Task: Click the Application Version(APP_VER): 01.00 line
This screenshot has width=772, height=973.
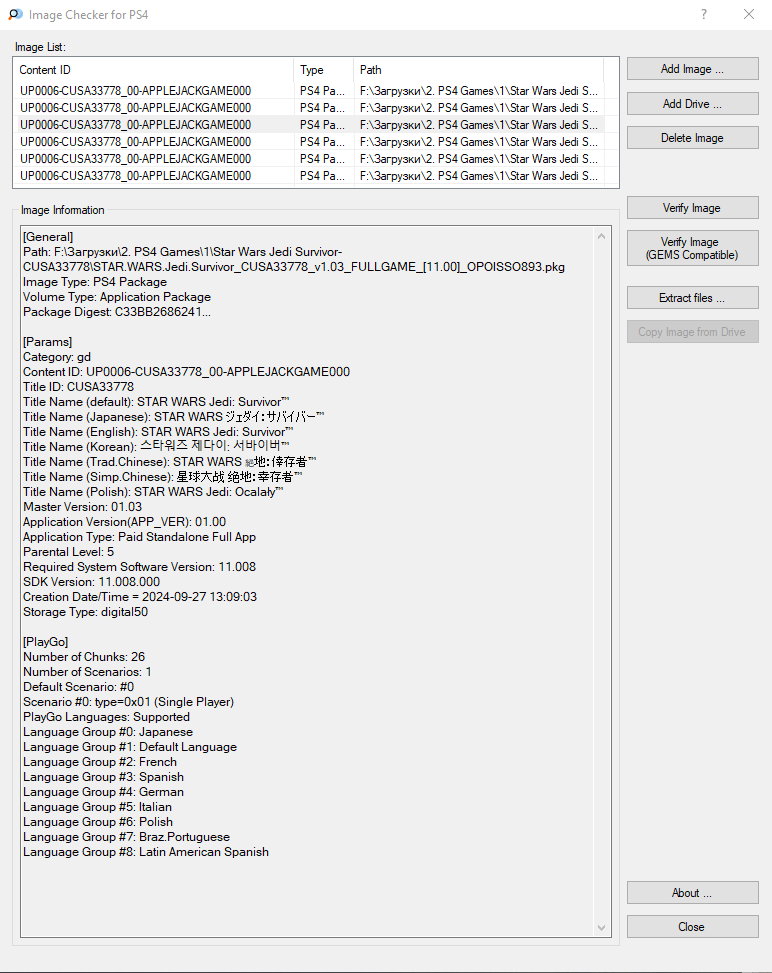Action: pyautogui.click(x=125, y=522)
